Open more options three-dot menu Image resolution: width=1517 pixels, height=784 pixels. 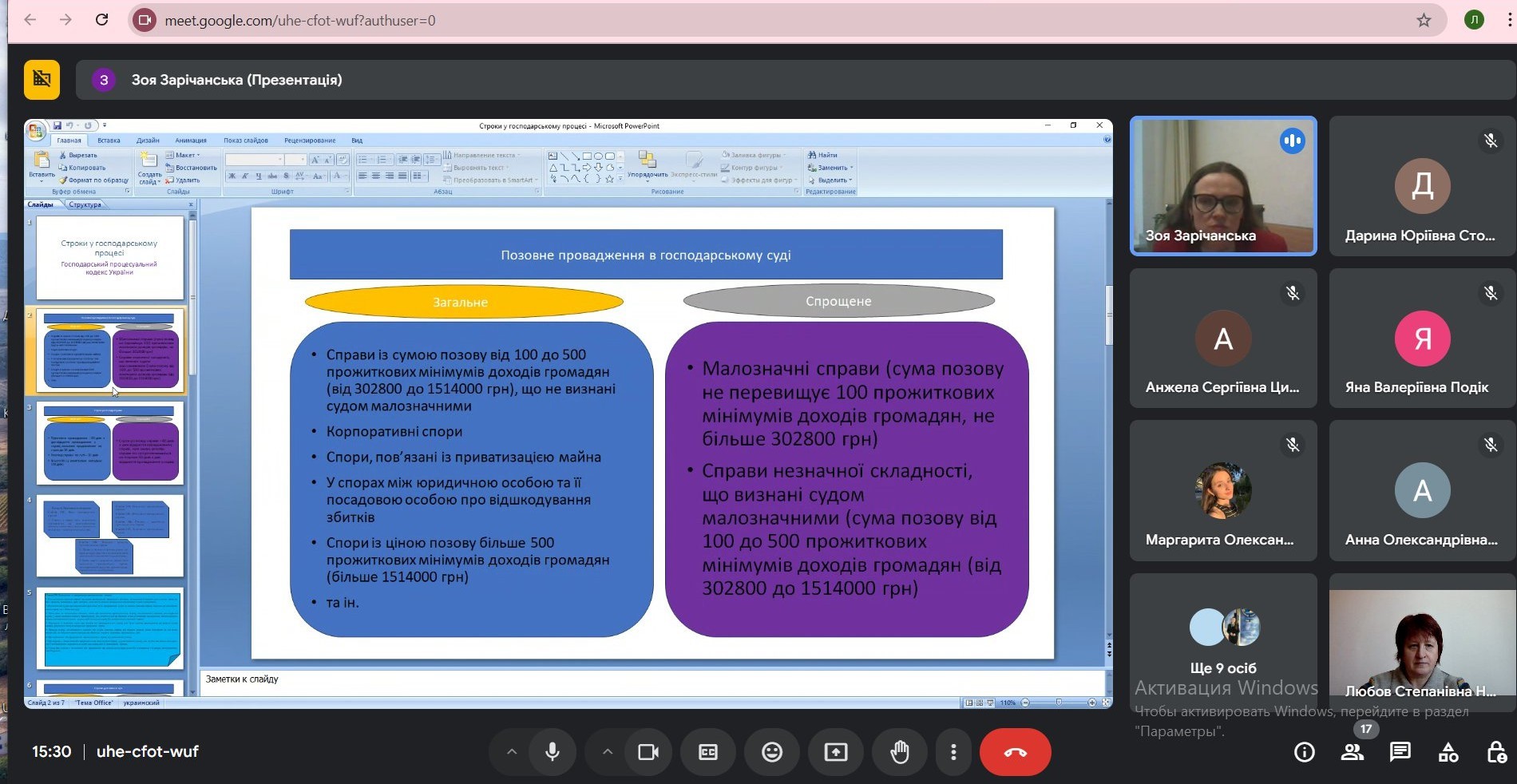click(x=953, y=752)
